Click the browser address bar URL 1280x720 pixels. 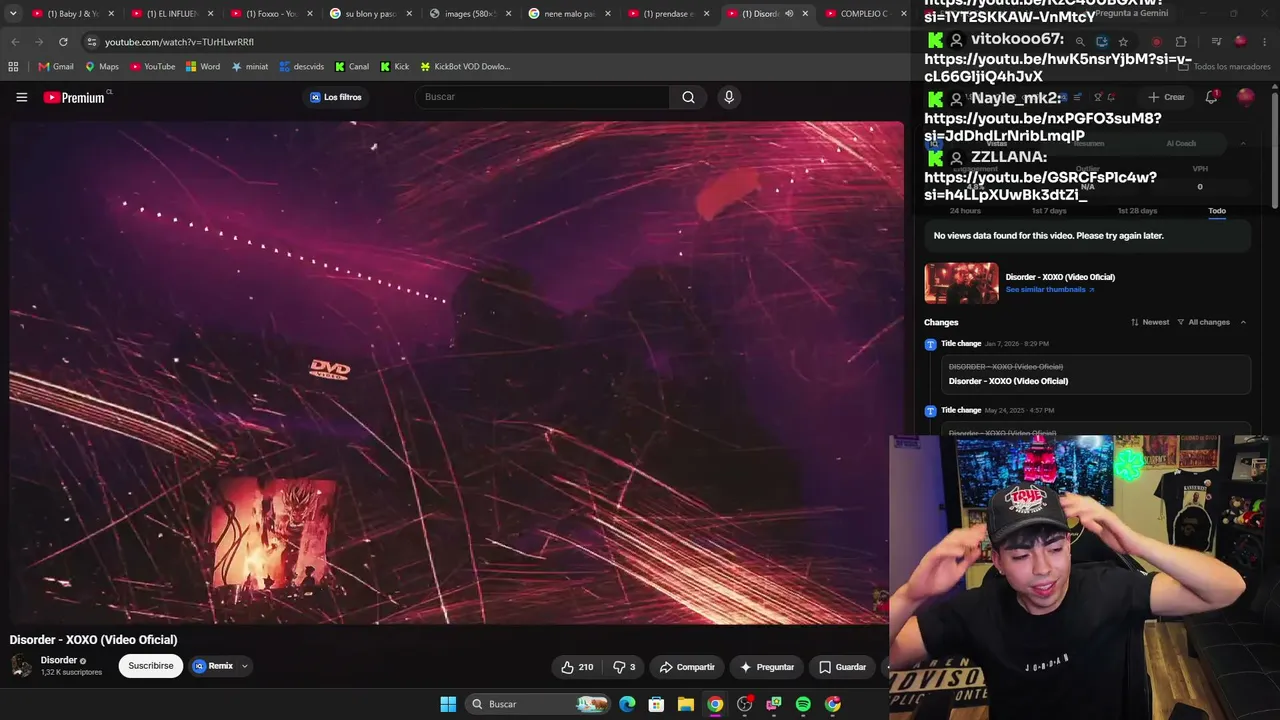pos(179,42)
